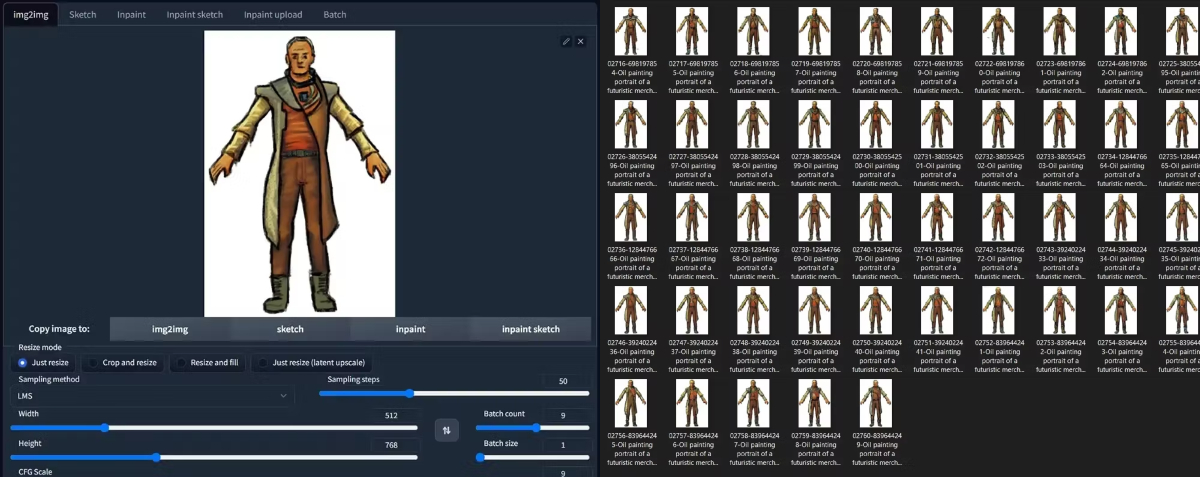The width and height of the screenshot is (1200, 477).
Task: Switch to the Inpaint upload tab
Action: [272, 15]
